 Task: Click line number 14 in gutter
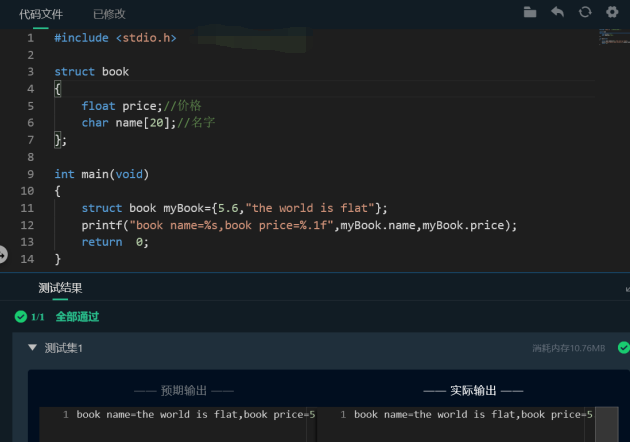[27, 259]
